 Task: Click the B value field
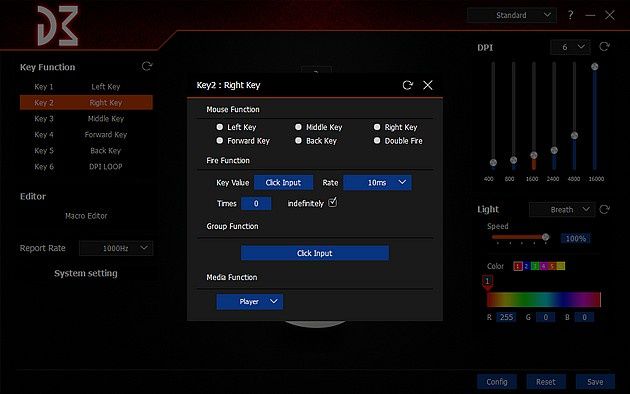point(585,317)
